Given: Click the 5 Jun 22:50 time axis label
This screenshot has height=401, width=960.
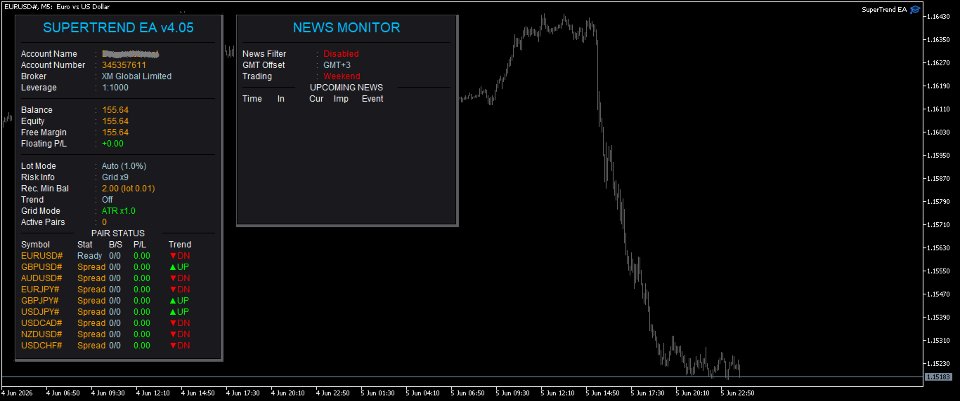Looking at the screenshot, I should pos(737,392).
